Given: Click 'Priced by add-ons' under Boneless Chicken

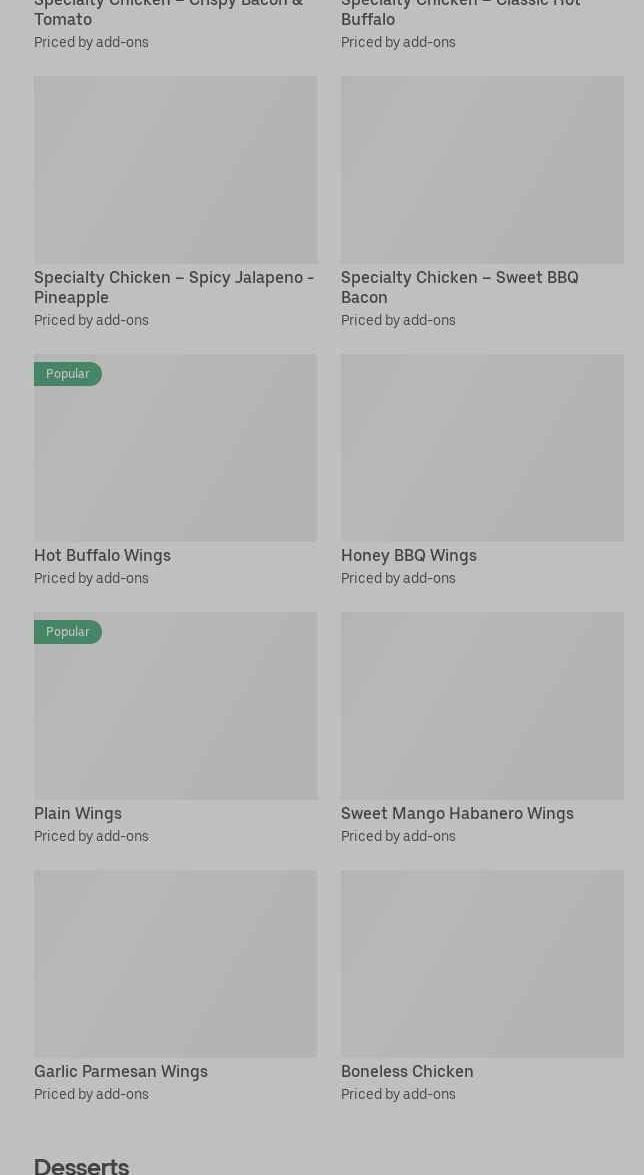Looking at the screenshot, I should [398, 1094].
